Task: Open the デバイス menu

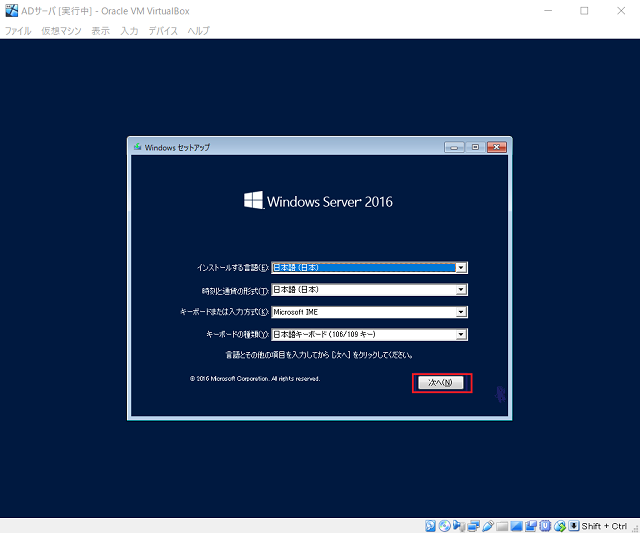Action: (x=163, y=31)
